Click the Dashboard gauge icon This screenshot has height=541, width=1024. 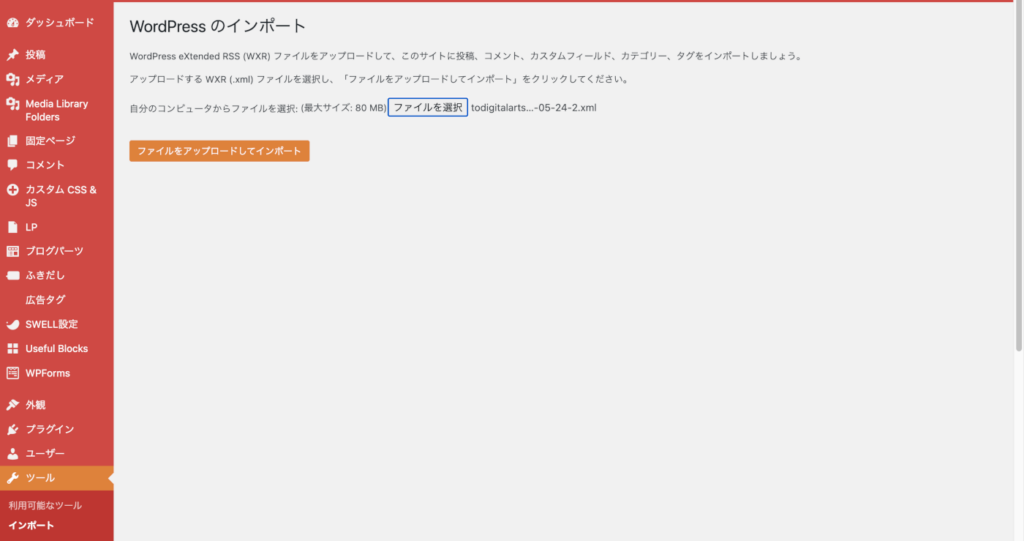click(x=12, y=23)
